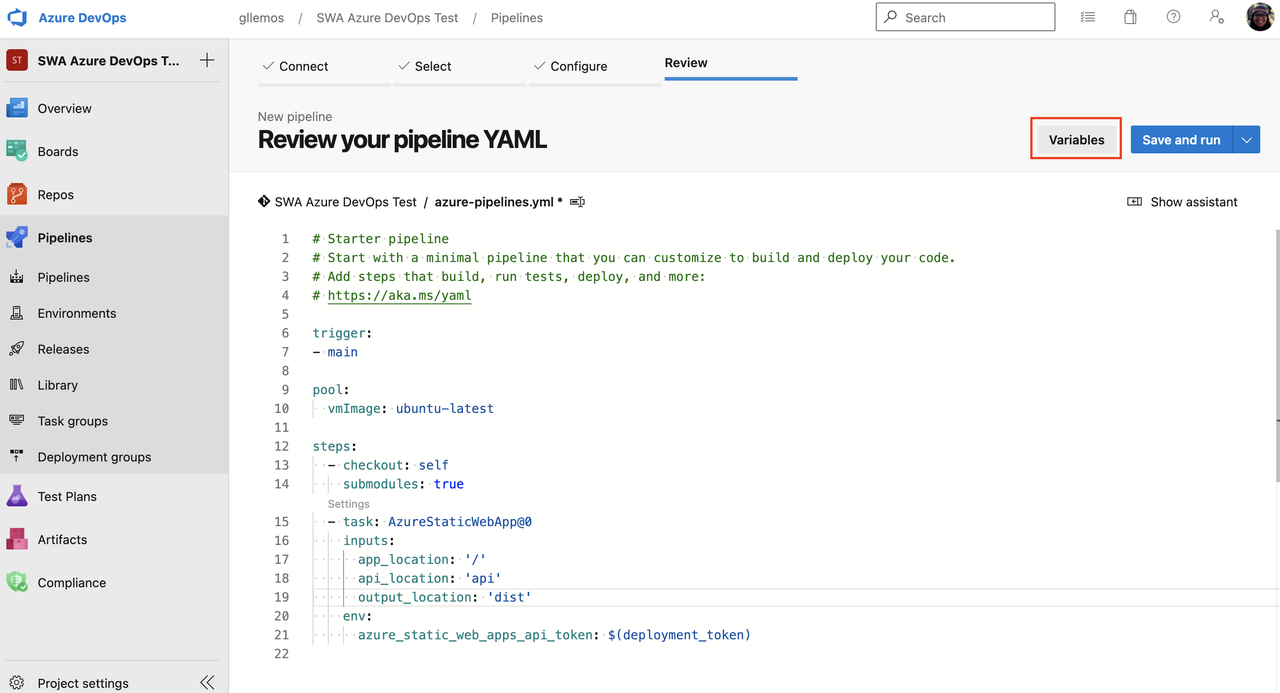Open the Test Plans flask icon
Viewport: 1280px width, 693px height.
17,496
